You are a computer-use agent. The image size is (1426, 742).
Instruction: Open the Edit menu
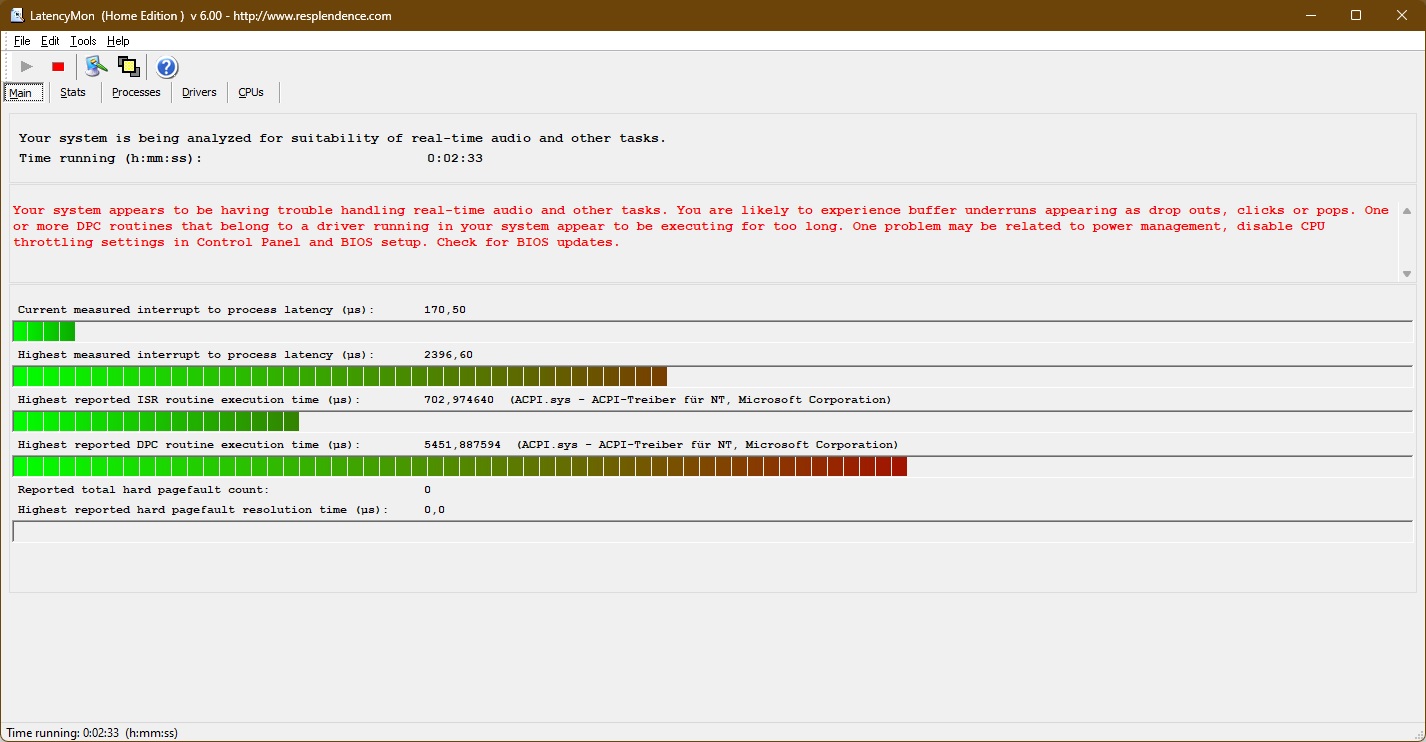click(x=50, y=41)
